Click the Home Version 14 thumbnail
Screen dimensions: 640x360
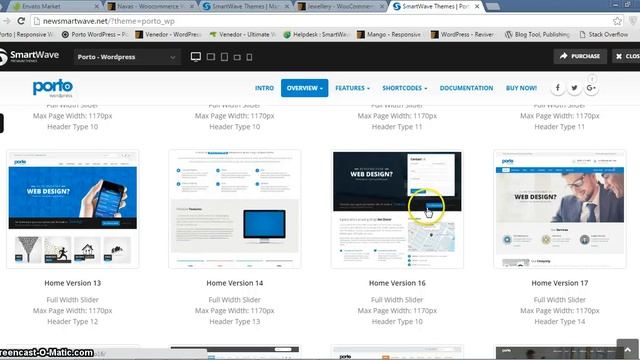[235, 209]
